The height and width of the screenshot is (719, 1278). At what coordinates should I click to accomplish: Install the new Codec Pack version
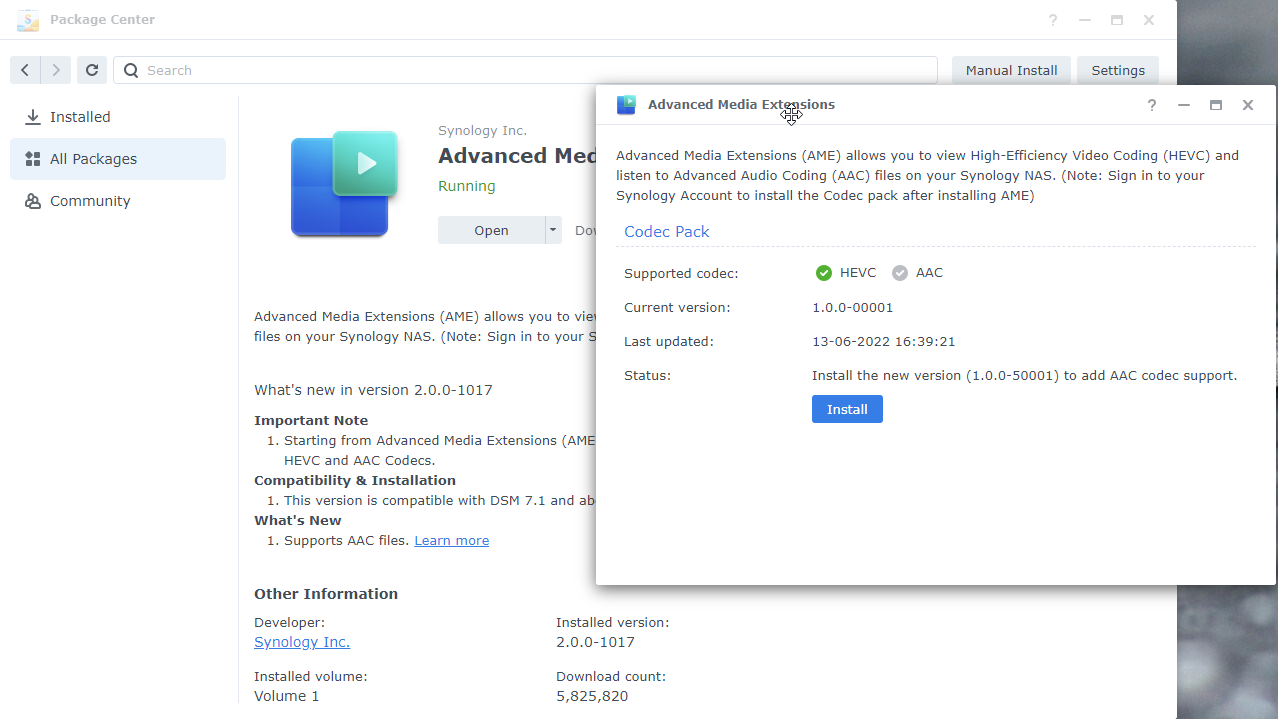[847, 408]
